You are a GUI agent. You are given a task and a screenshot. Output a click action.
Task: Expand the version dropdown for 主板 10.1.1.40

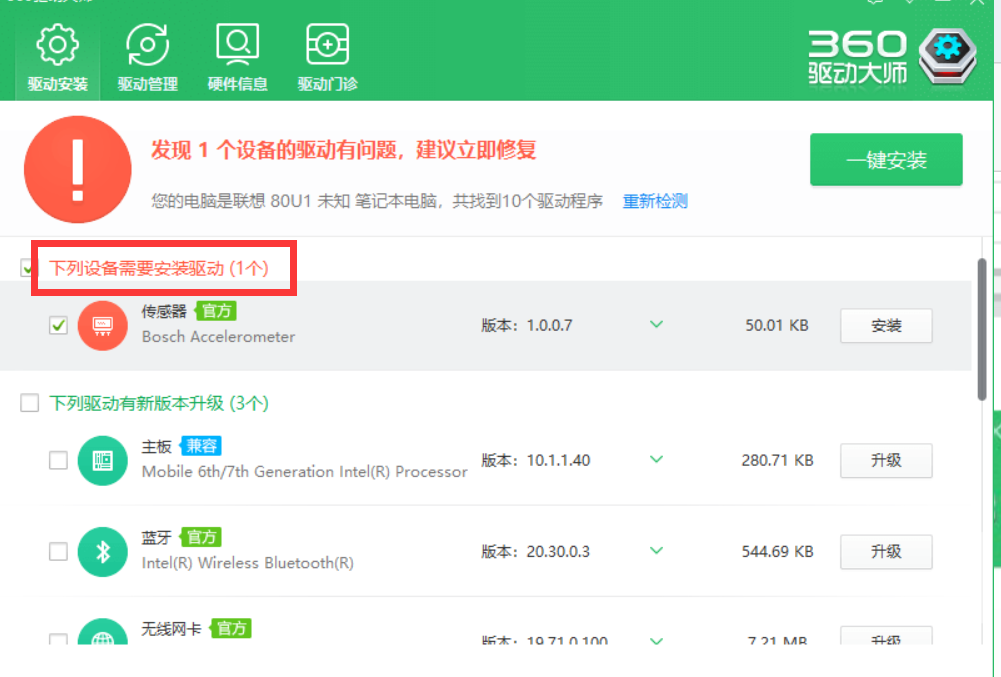pyautogui.click(x=656, y=459)
